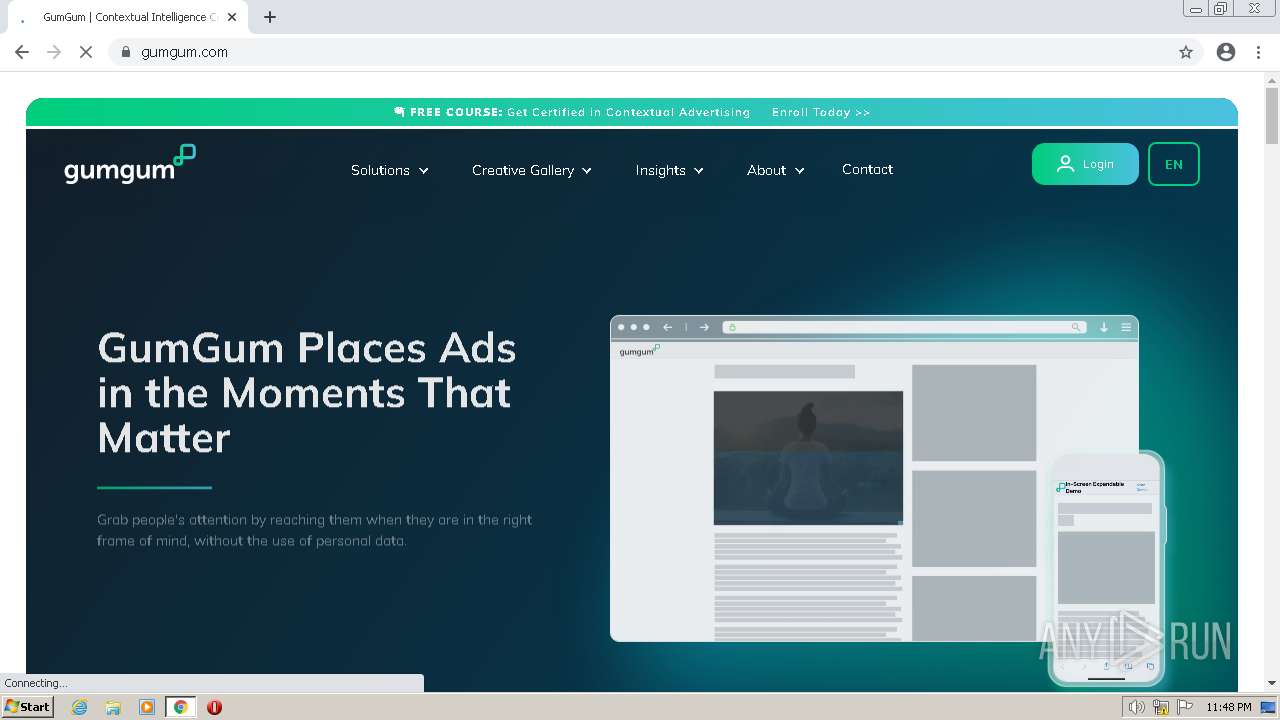Open Chrome three-dot menu

(x=1258, y=52)
